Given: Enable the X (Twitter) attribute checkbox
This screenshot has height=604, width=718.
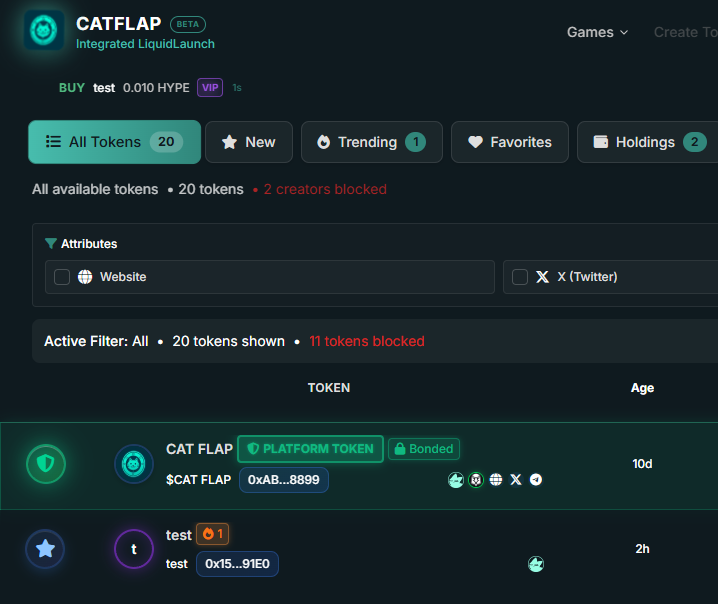Looking at the screenshot, I should click(520, 277).
